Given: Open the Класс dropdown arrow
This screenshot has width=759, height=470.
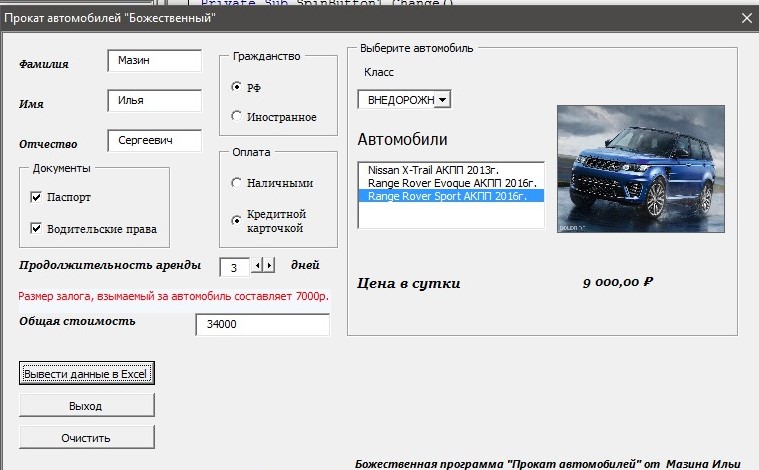Looking at the screenshot, I should [x=442, y=100].
